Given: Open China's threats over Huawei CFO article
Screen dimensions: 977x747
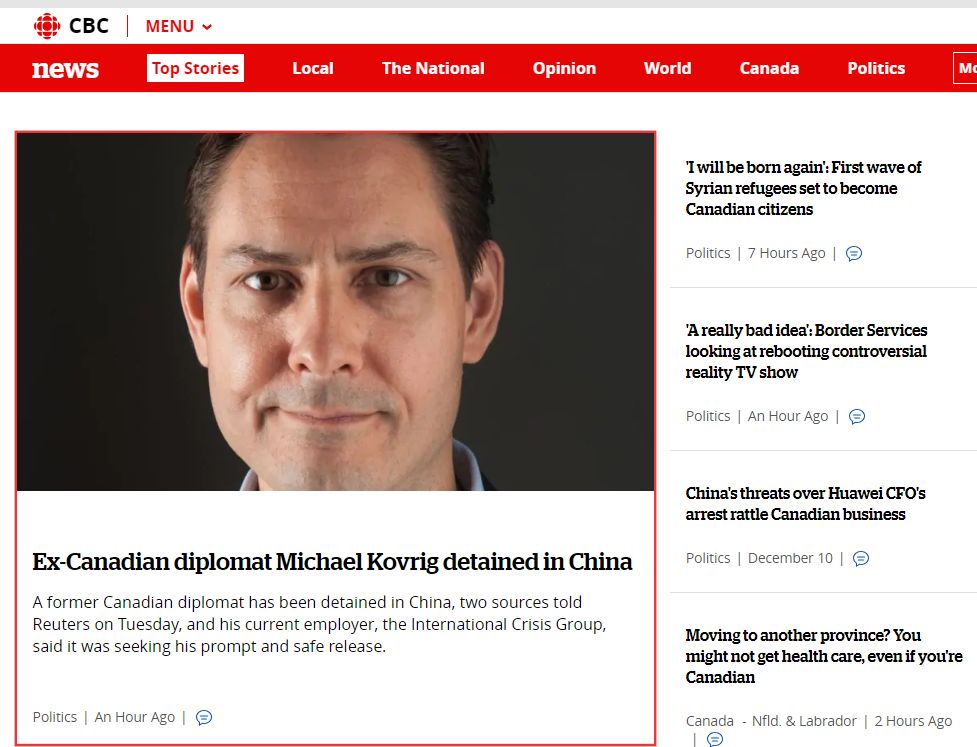Looking at the screenshot, I should [x=805, y=503].
